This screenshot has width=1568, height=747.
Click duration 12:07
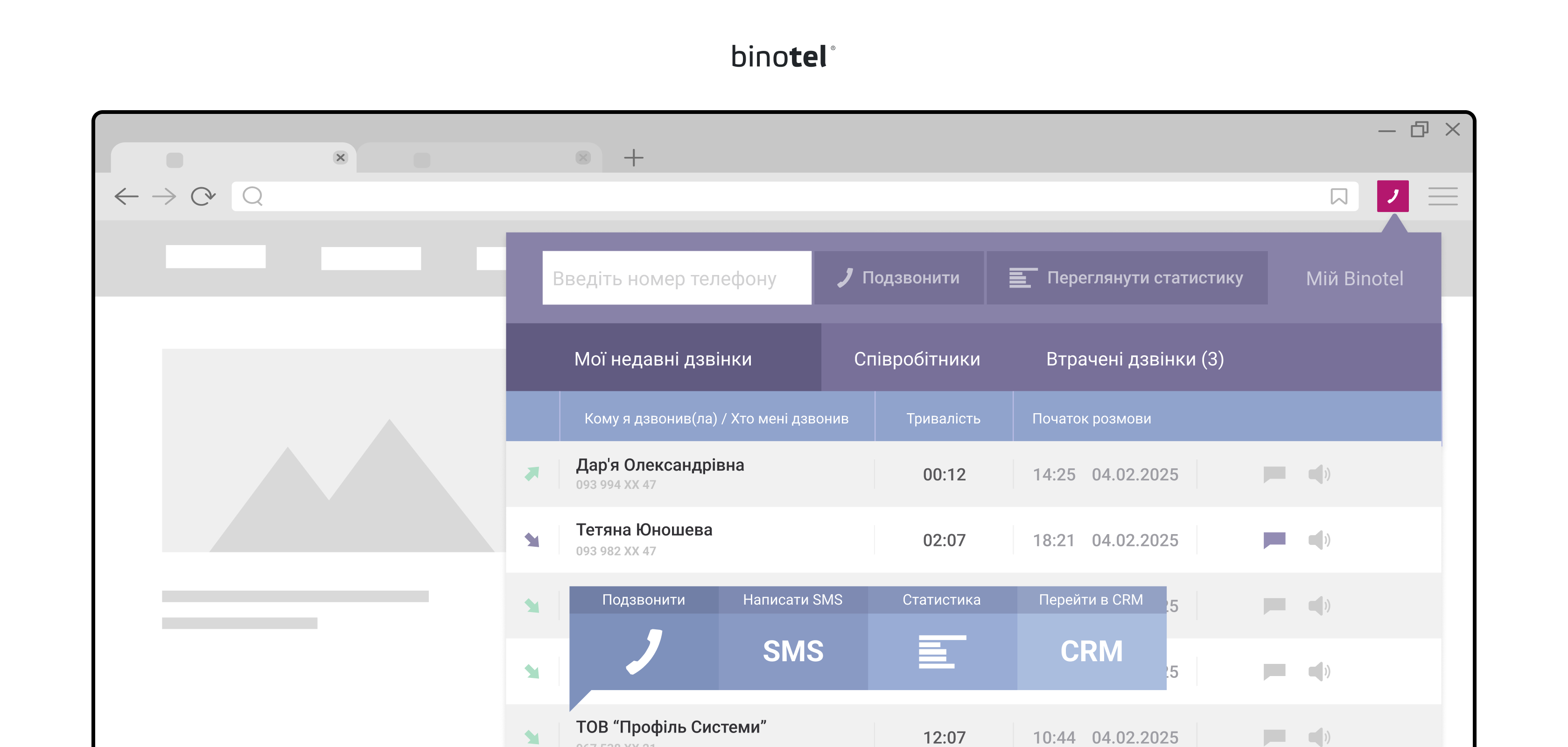944,737
